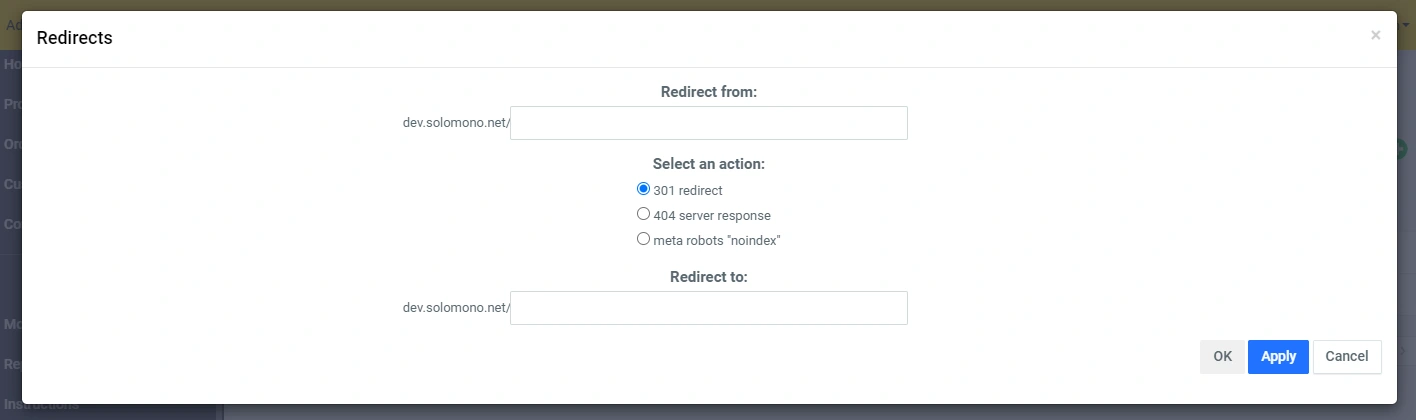The width and height of the screenshot is (1416, 420).
Task: Click the partially hidden "Cu" sidebar item
Action: coord(12,184)
